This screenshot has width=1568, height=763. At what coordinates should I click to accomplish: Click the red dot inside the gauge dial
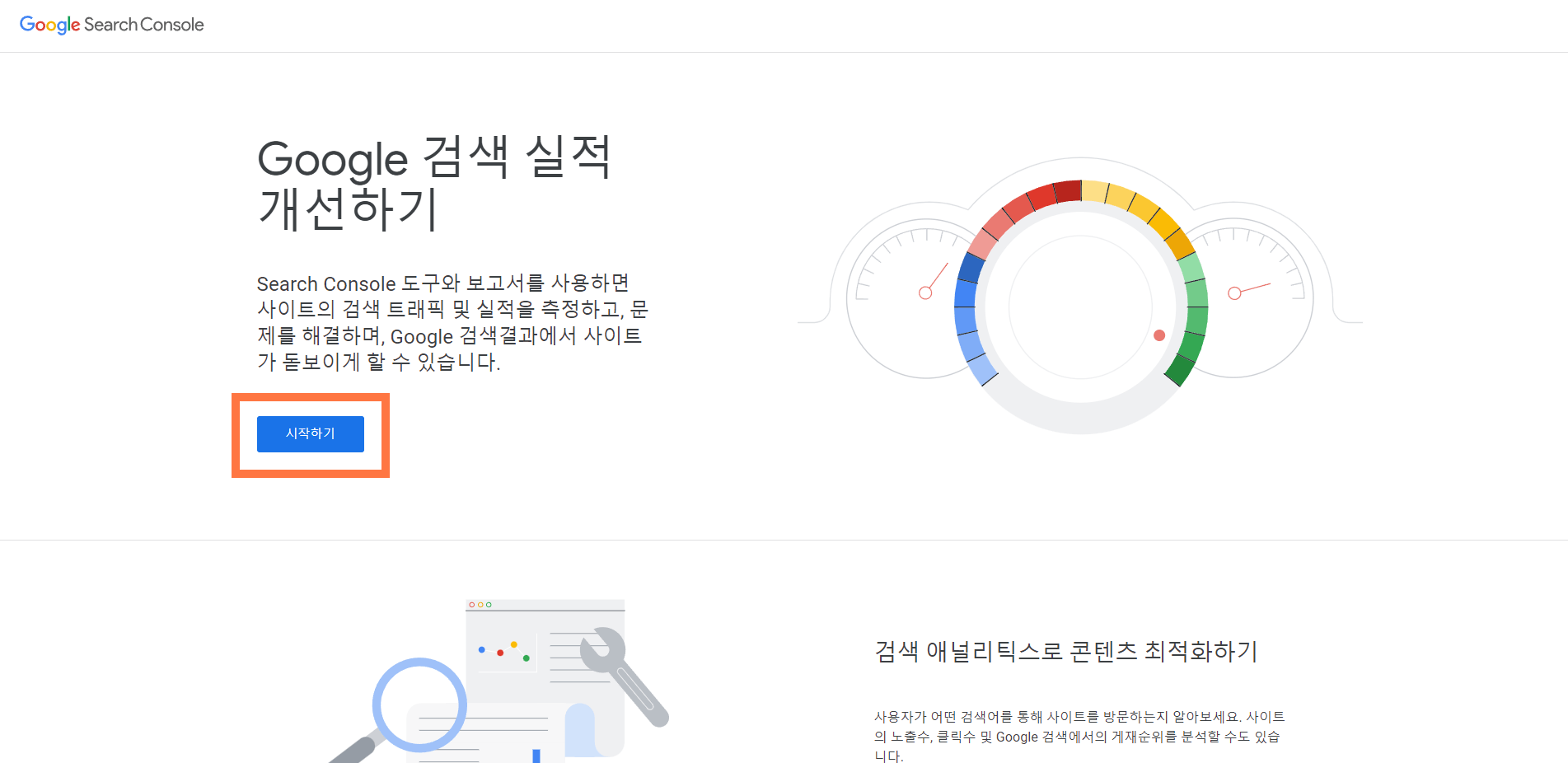coord(1158,335)
